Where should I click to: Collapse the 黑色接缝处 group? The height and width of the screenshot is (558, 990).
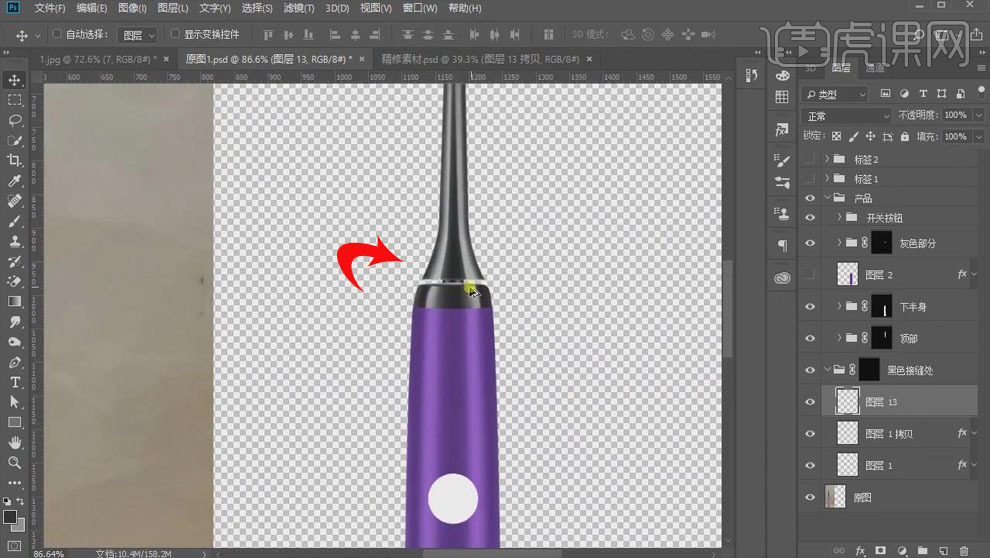[826, 370]
